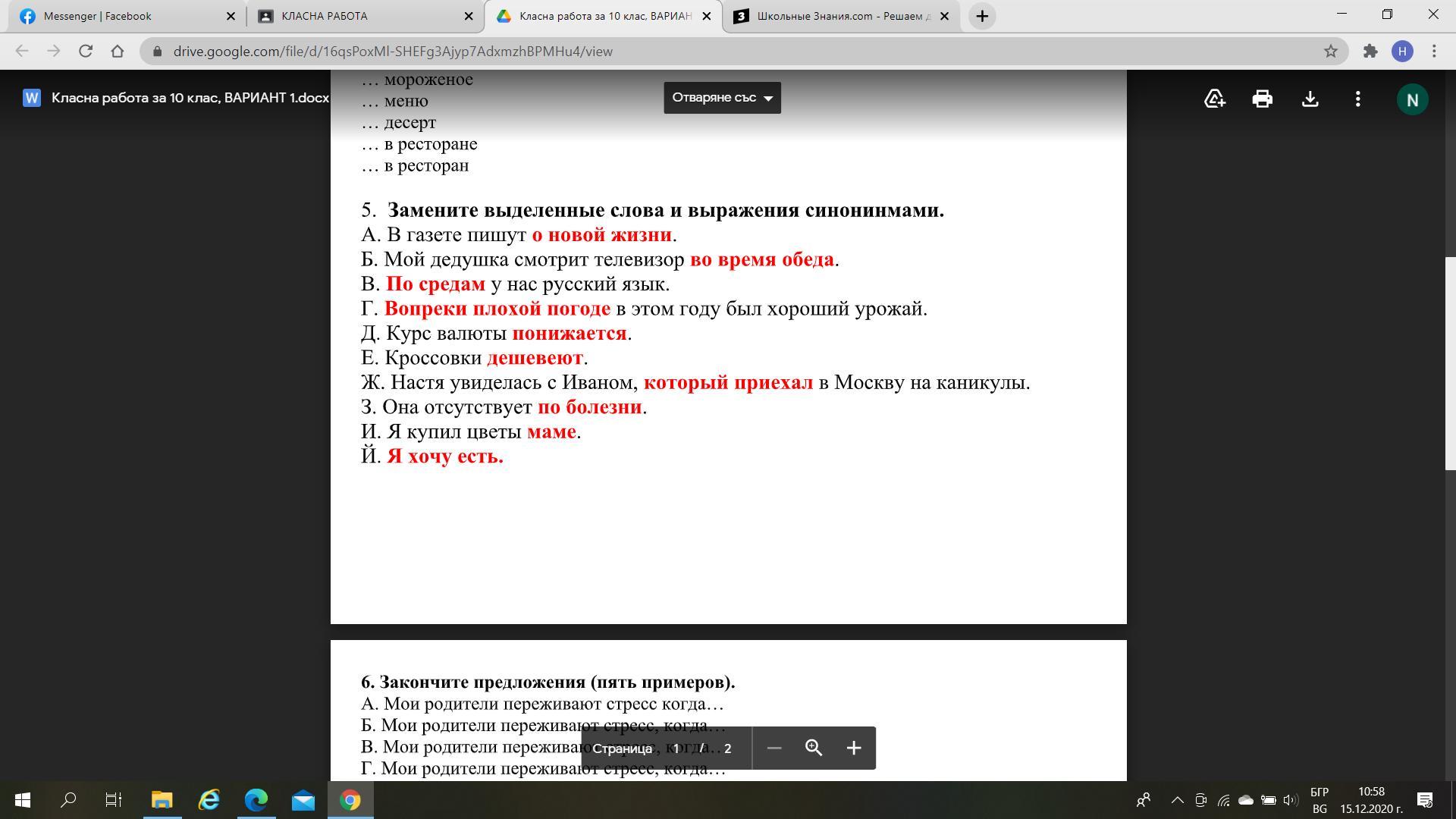Viewport: 1456px width, 819px height.
Task: Show hidden system tray icons
Action: (x=1177, y=800)
